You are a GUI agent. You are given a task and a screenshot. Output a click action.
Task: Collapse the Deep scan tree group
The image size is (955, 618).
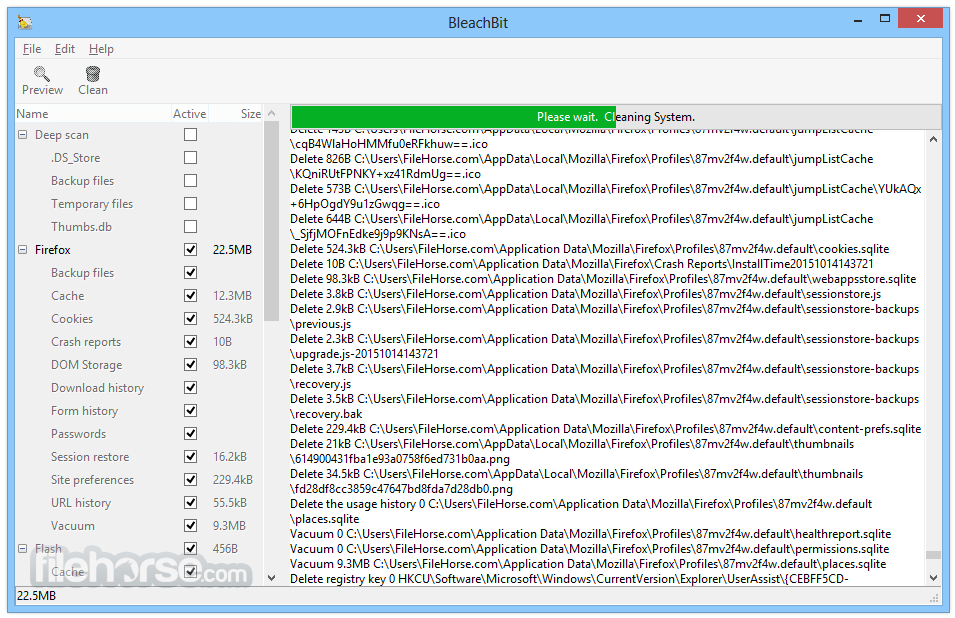23,135
